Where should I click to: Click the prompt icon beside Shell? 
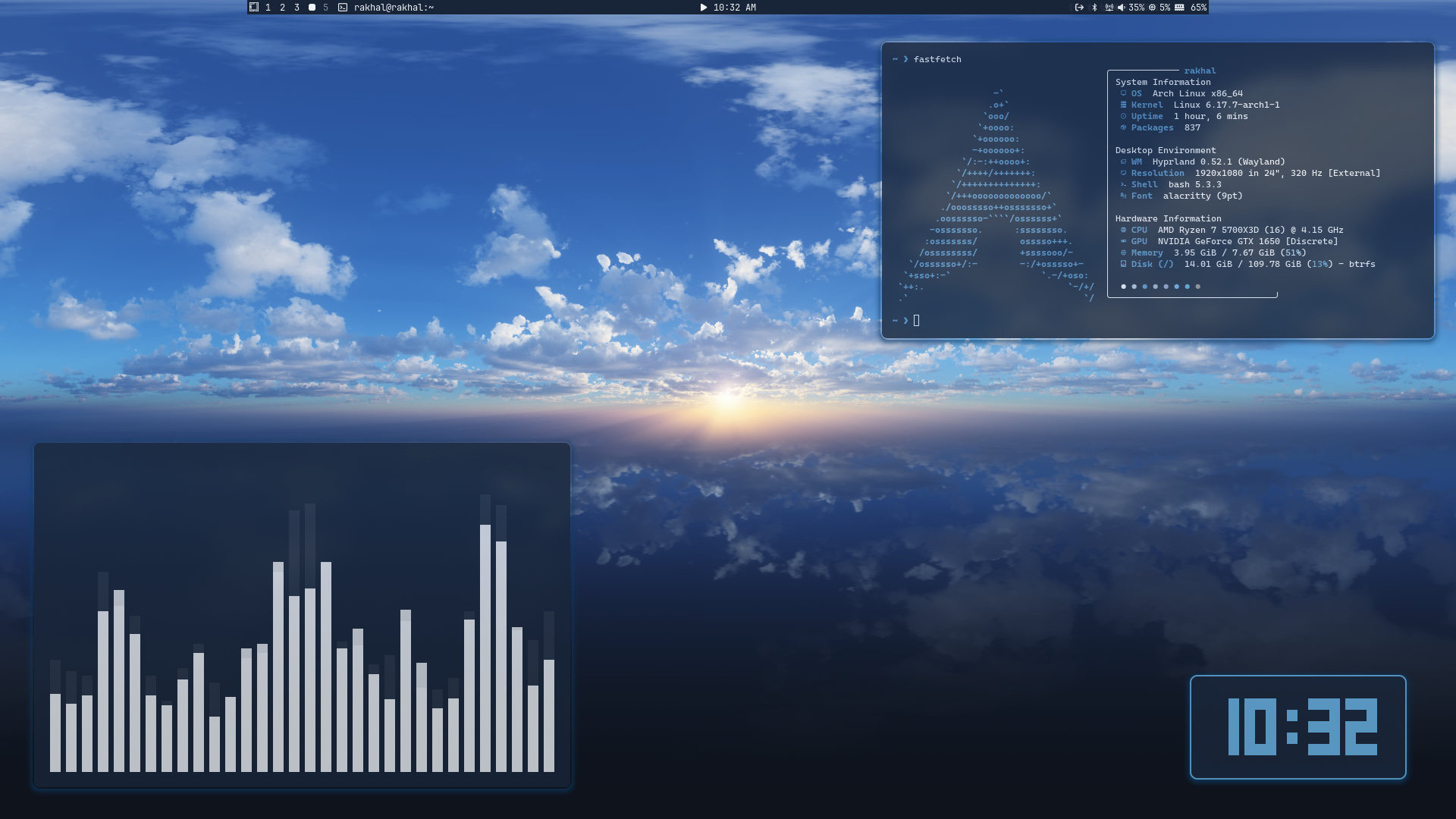click(1123, 184)
